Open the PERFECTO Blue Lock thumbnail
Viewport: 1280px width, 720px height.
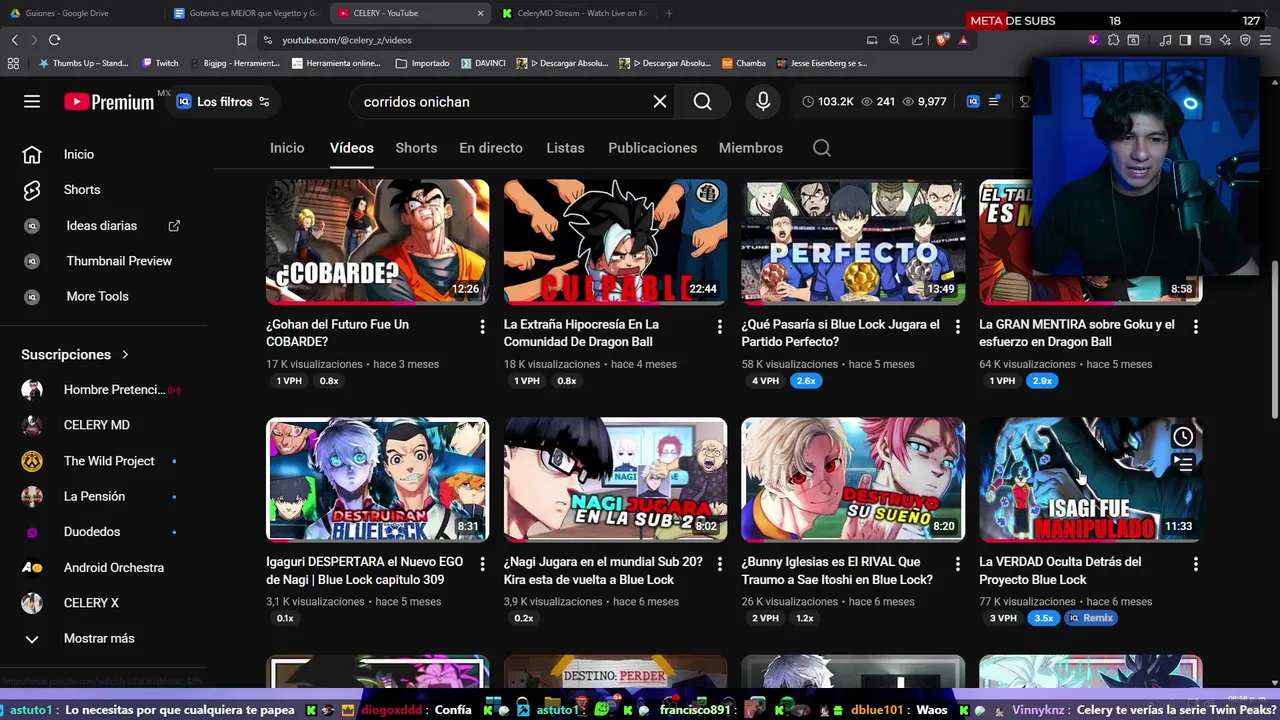[853, 241]
